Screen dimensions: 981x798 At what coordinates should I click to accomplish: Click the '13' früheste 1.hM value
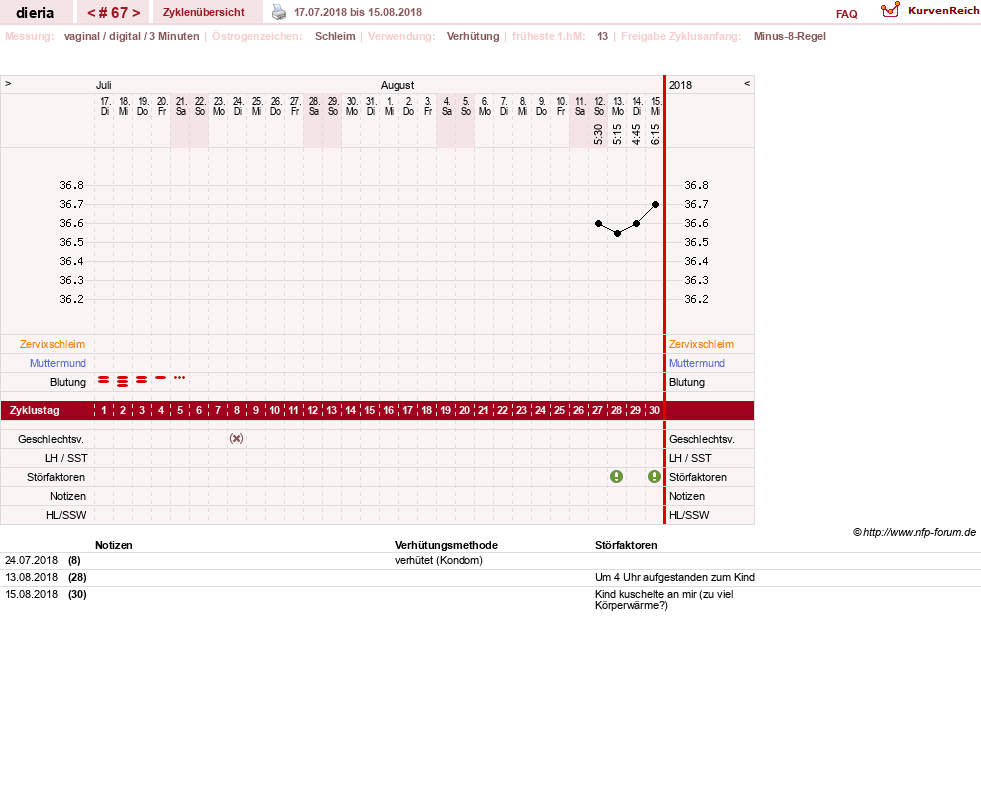click(602, 36)
